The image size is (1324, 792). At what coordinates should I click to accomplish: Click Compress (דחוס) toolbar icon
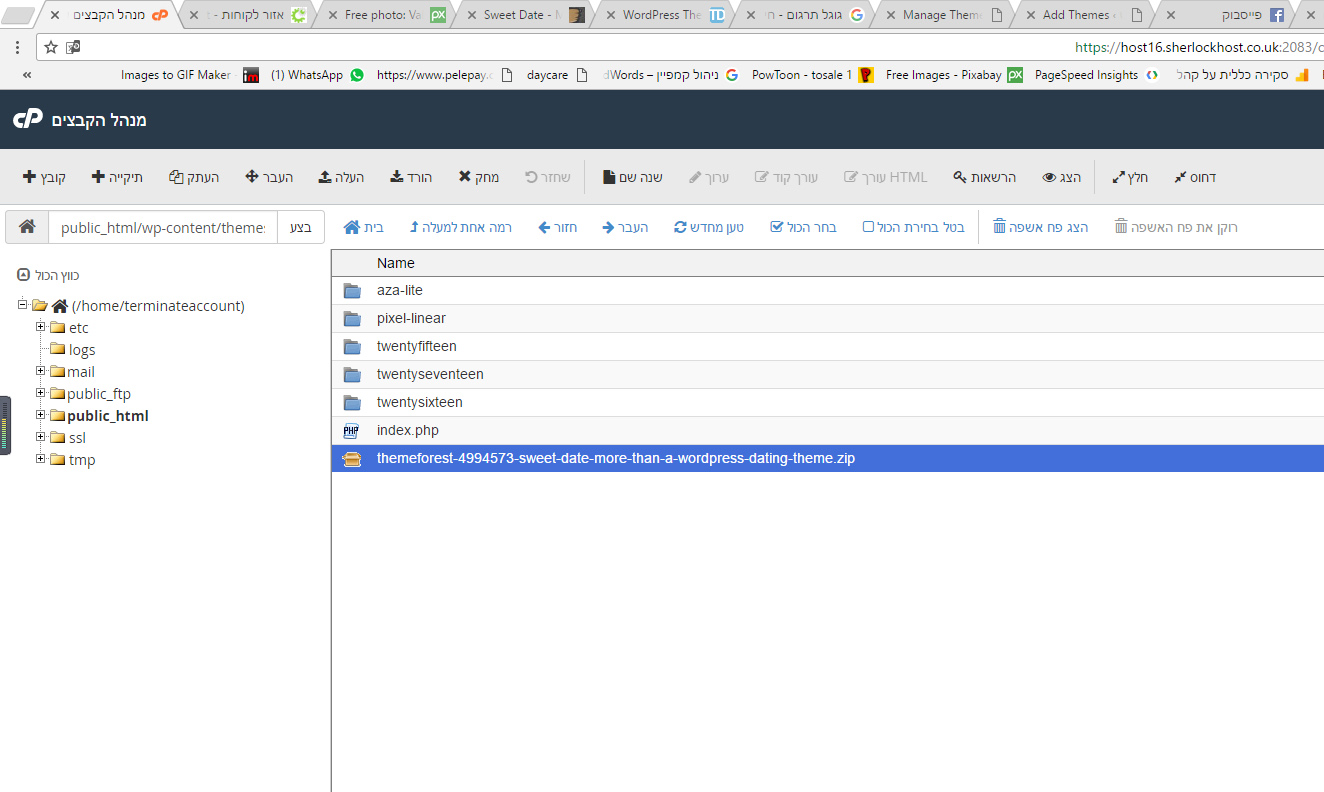pyautogui.click(x=1180, y=177)
